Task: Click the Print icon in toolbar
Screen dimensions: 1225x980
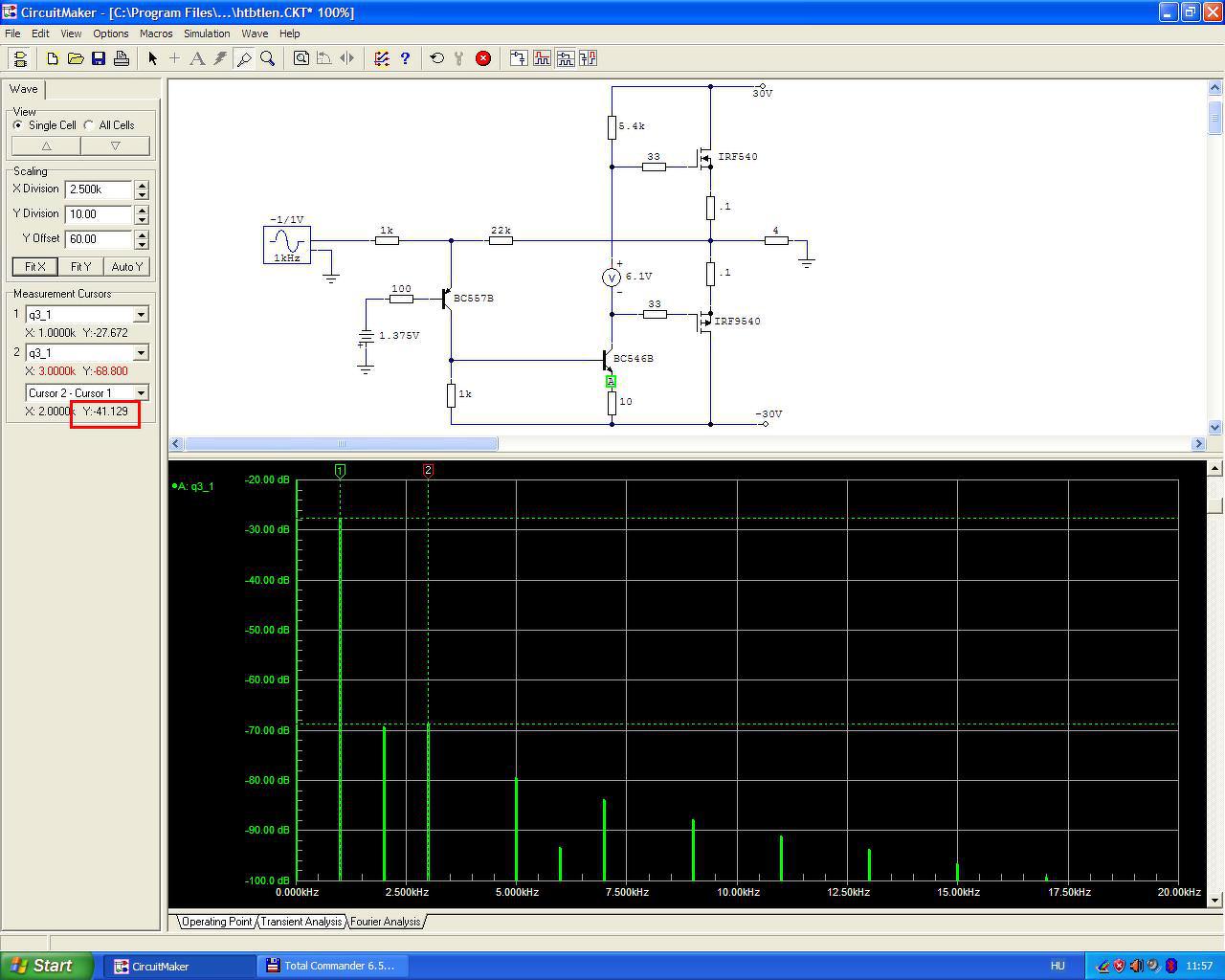Action: [x=122, y=58]
